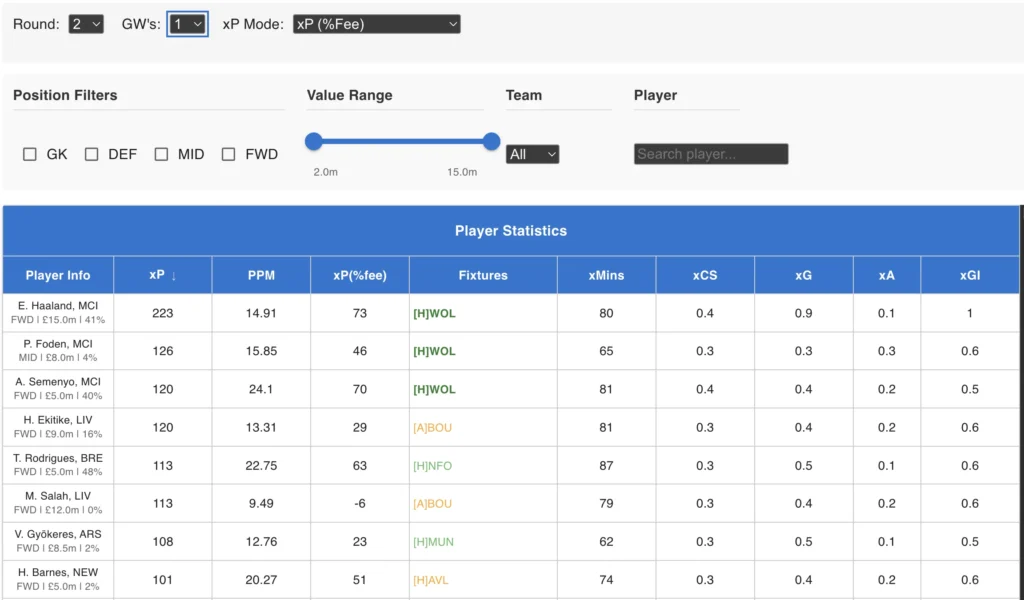Image resolution: width=1024 pixels, height=600 pixels.
Task: Tick the GK position checkbox
Action: [29, 154]
